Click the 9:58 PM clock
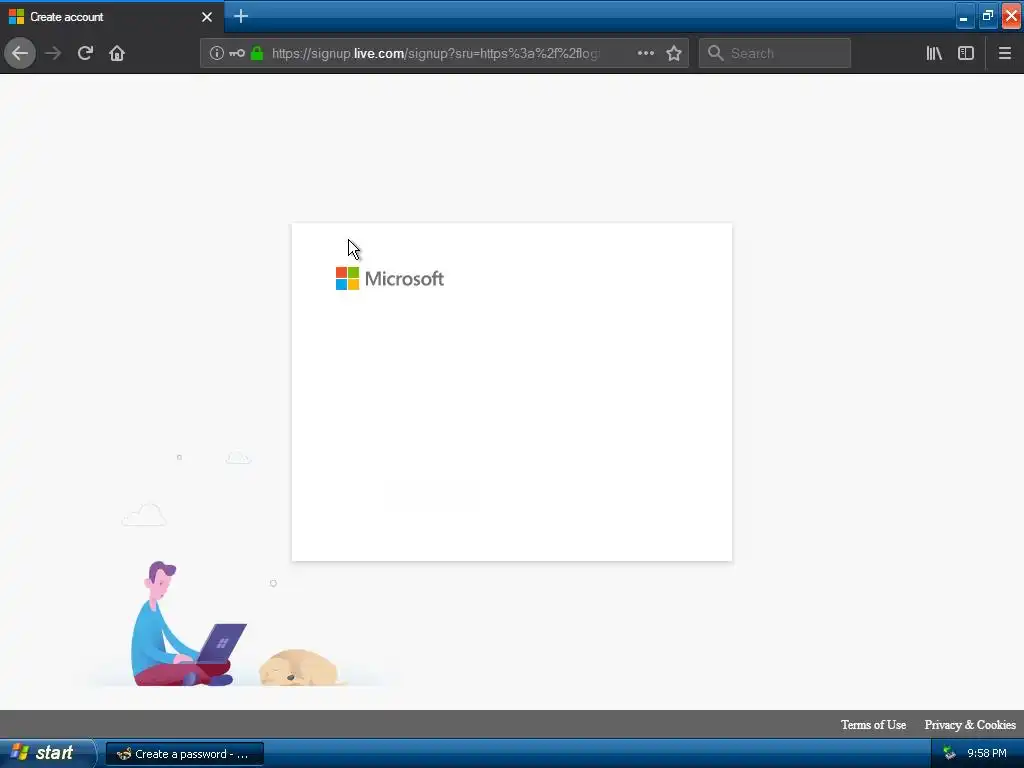Screen dimensions: 1024x768 (987, 754)
